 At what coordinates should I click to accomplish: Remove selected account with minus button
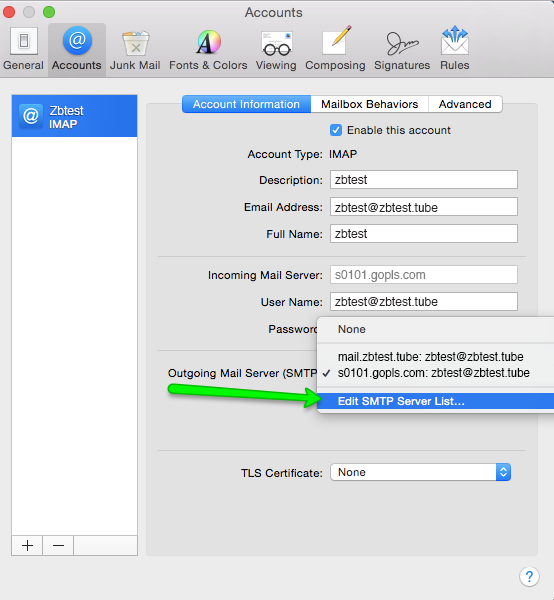pos(58,545)
